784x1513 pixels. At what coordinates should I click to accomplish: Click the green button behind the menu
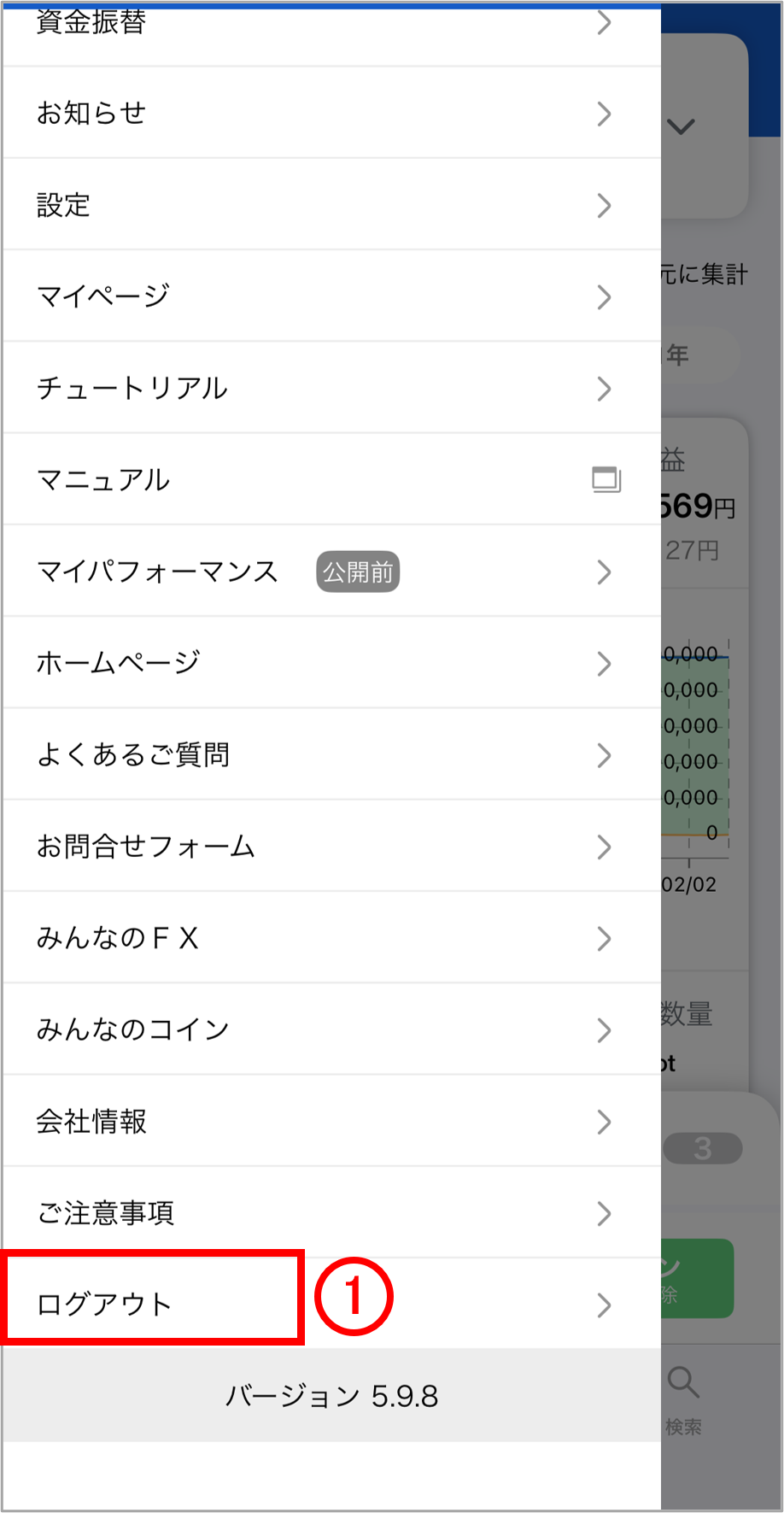pyautogui.click(x=698, y=1278)
